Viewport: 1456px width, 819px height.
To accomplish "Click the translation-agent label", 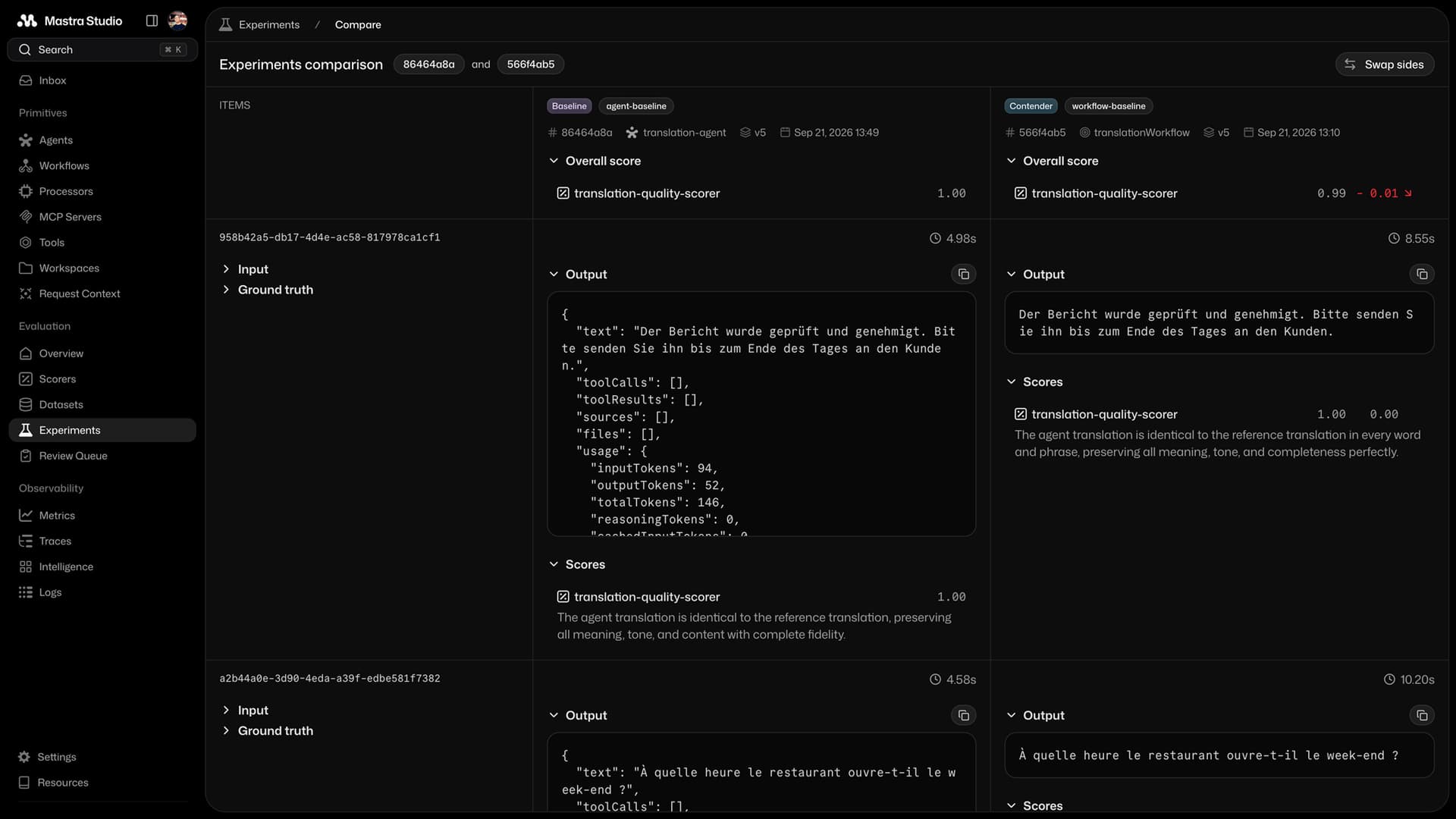I will [676, 133].
